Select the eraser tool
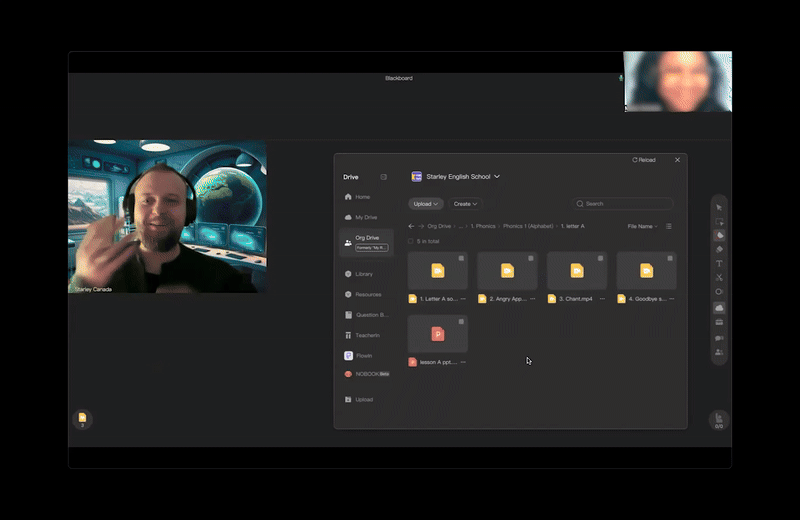This screenshot has width=800, height=520. pos(719,250)
